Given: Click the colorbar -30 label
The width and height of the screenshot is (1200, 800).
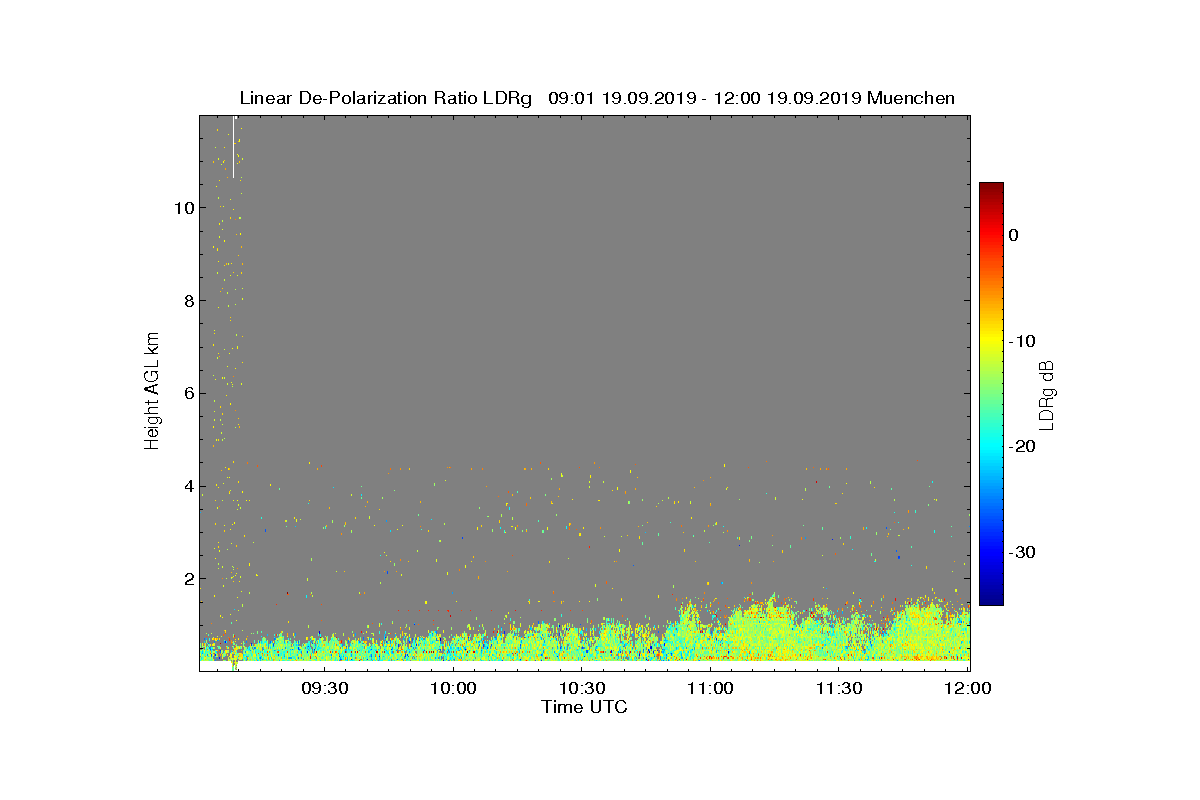Looking at the screenshot, I should click(x=1022, y=553).
